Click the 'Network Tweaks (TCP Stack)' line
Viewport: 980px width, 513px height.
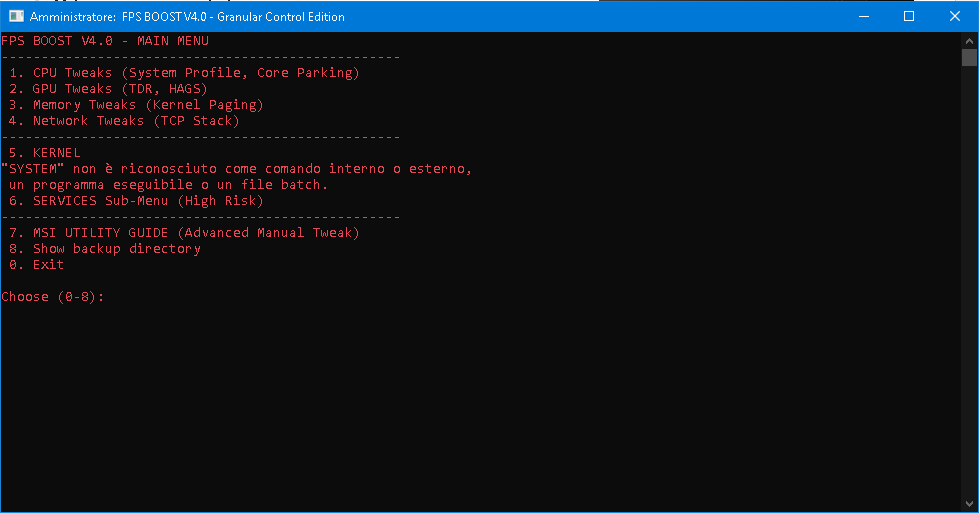(x=124, y=121)
